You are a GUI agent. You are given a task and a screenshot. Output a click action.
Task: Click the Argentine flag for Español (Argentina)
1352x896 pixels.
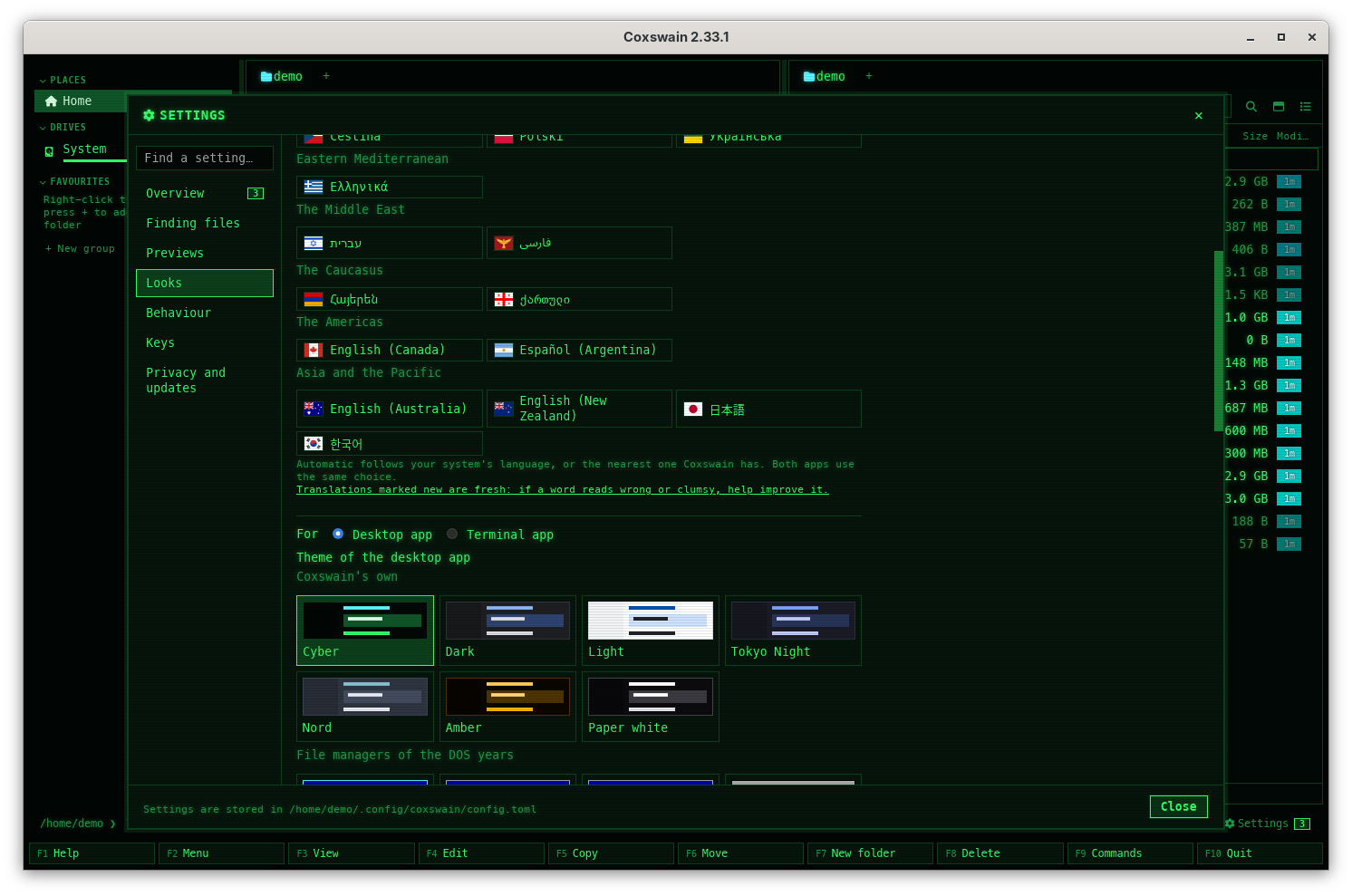point(504,351)
